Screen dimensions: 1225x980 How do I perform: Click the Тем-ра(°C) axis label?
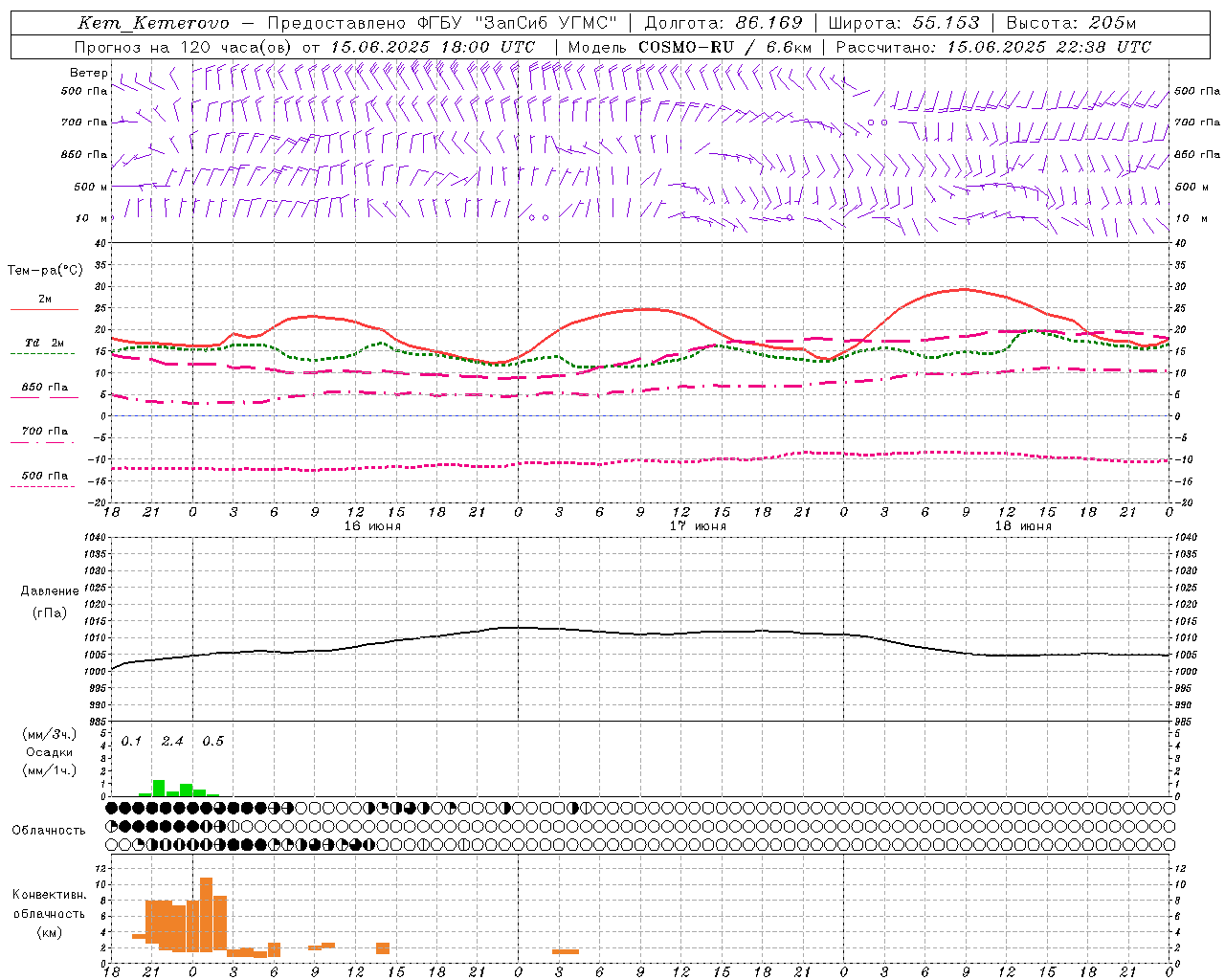pyautogui.click(x=45, y=271)
